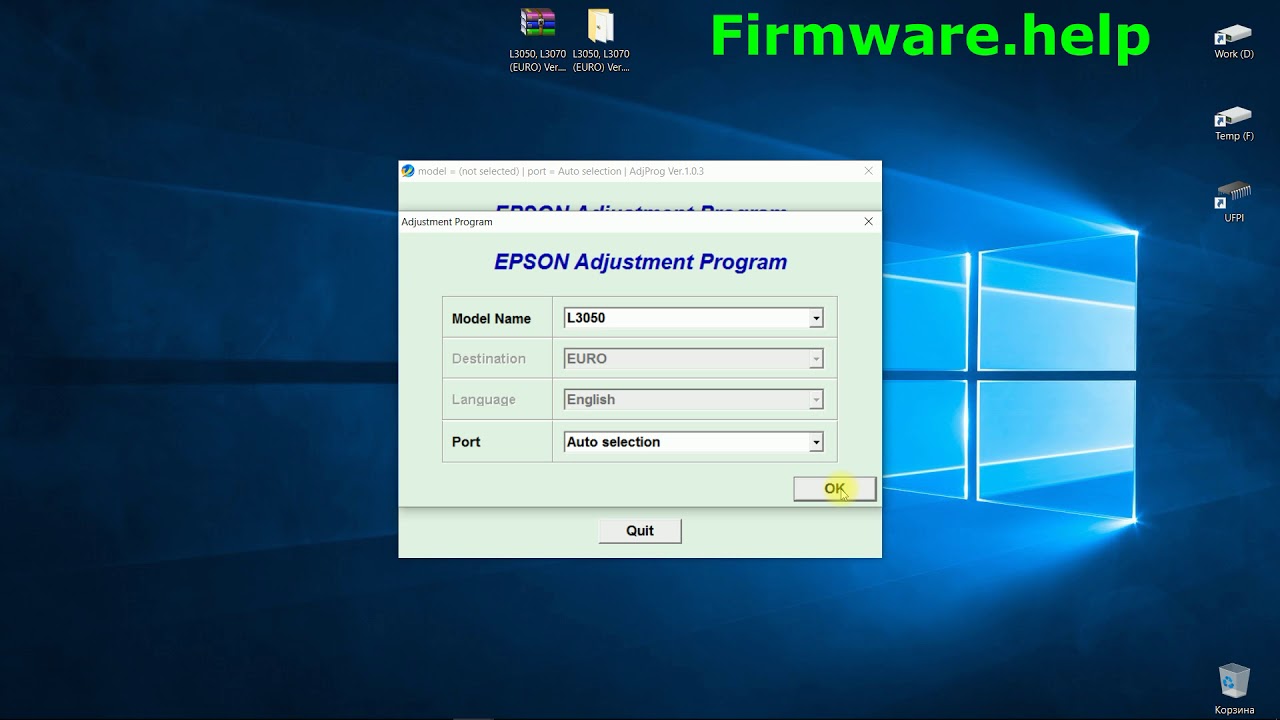Click the AdjProg window title bar icon
The image size is (1280, 720).
(x=408, y=171)
